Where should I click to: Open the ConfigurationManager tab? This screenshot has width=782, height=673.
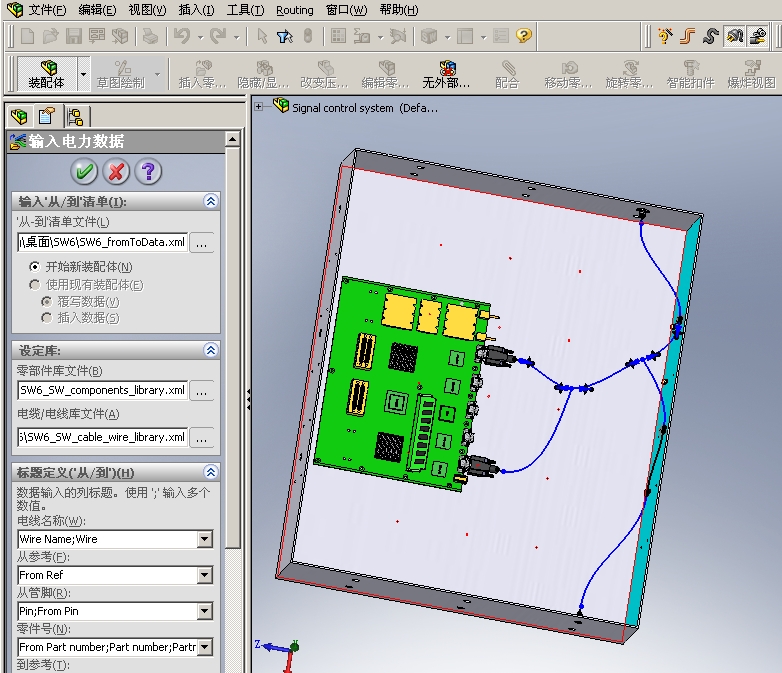click(x=75, y=117)
